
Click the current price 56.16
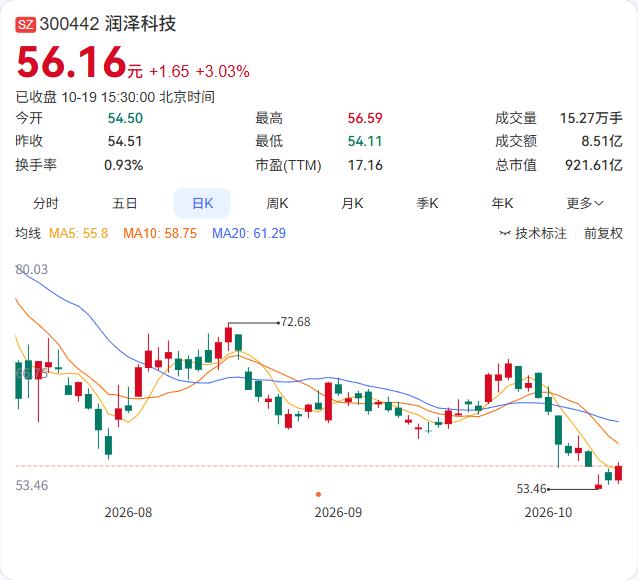[71, 62]
